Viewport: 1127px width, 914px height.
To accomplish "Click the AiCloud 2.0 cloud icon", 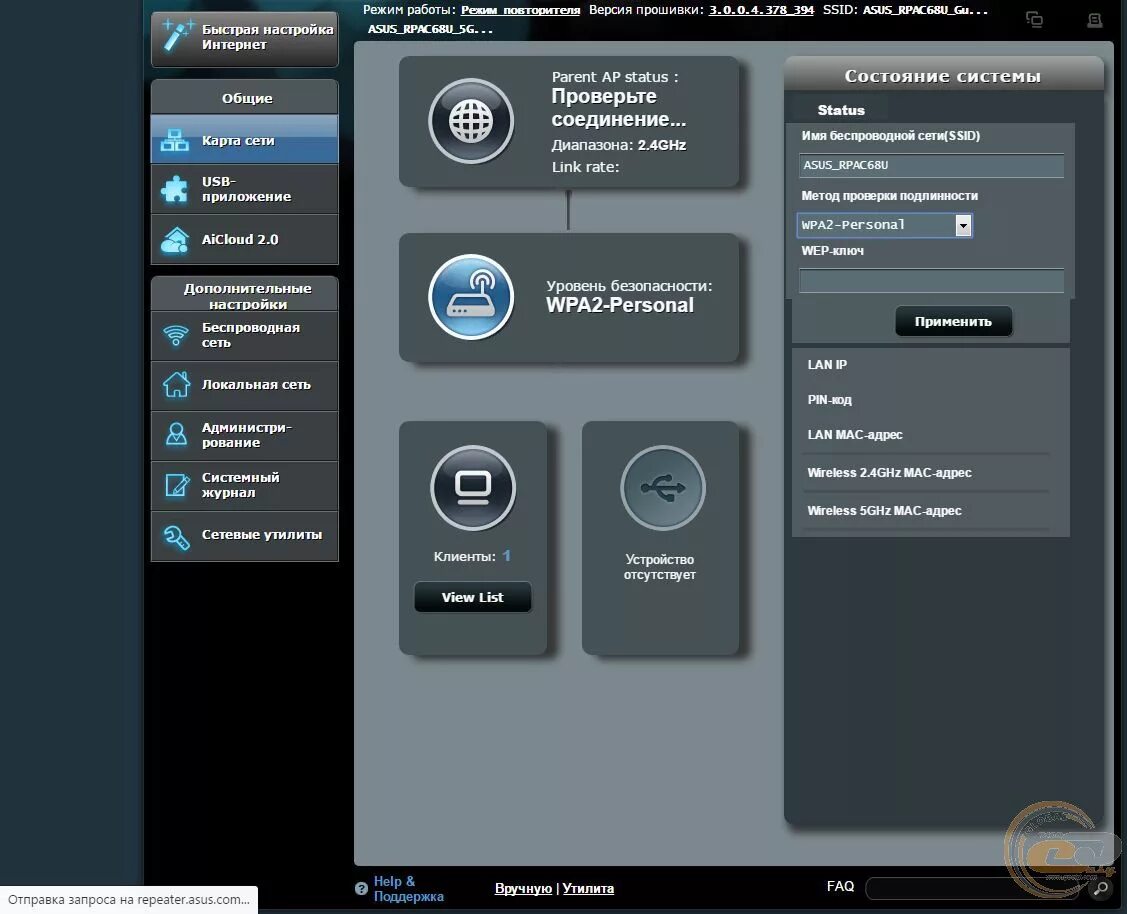I will (175, 240).
